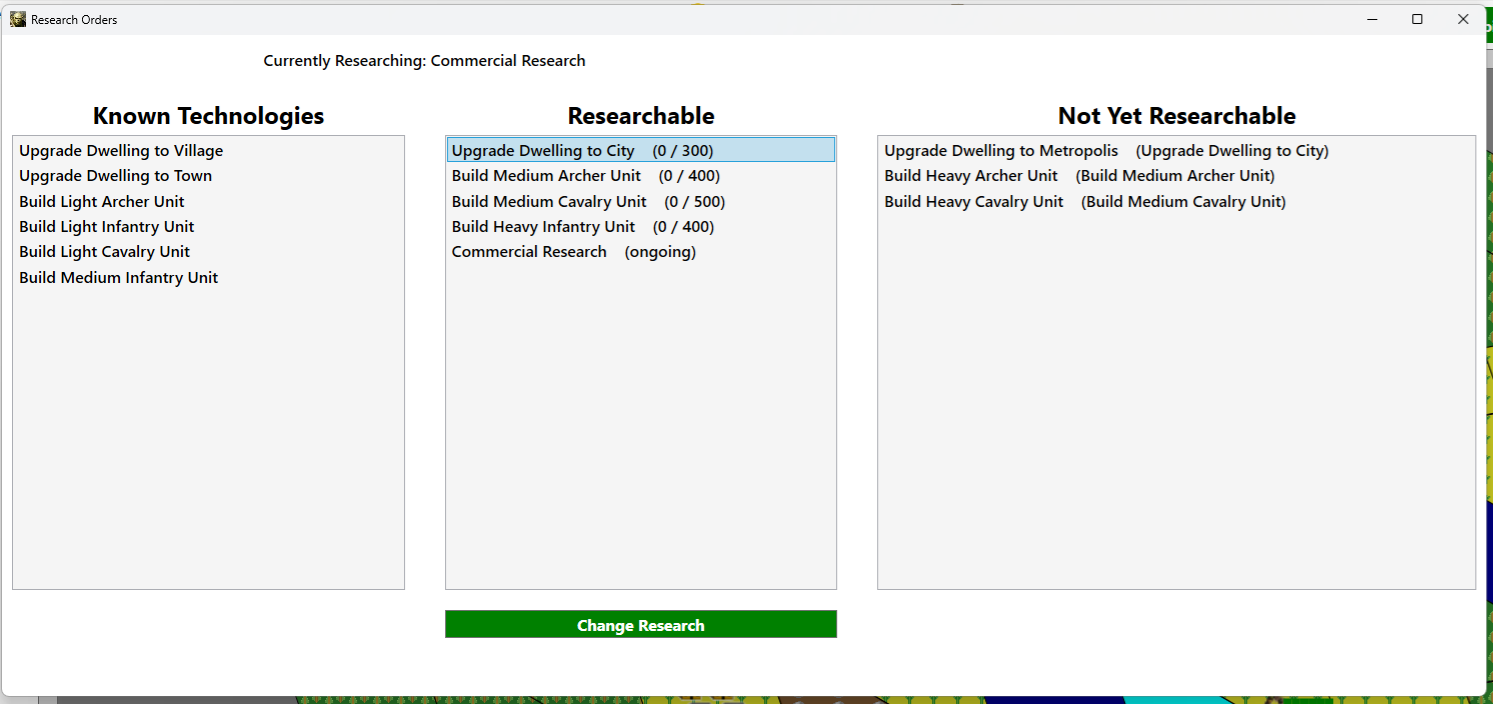Select Build Heavy Infantry Unit entry
The width and height of the screenshot is (1493, 704).
[x=582, y=227]
